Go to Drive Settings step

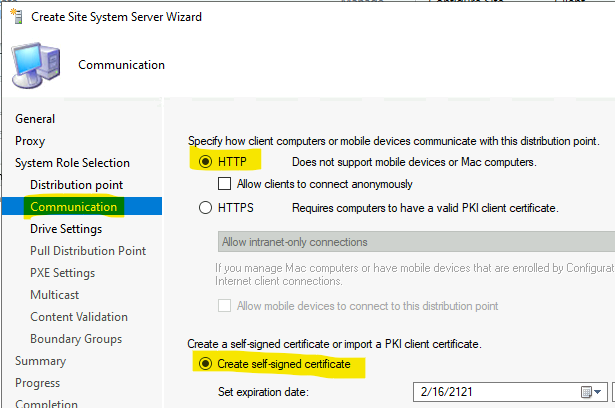coord(66,229)
